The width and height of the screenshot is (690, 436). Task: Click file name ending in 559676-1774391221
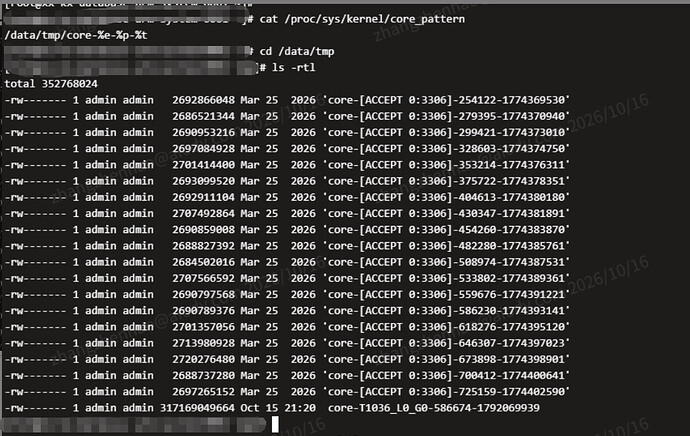tap(447, 294)
